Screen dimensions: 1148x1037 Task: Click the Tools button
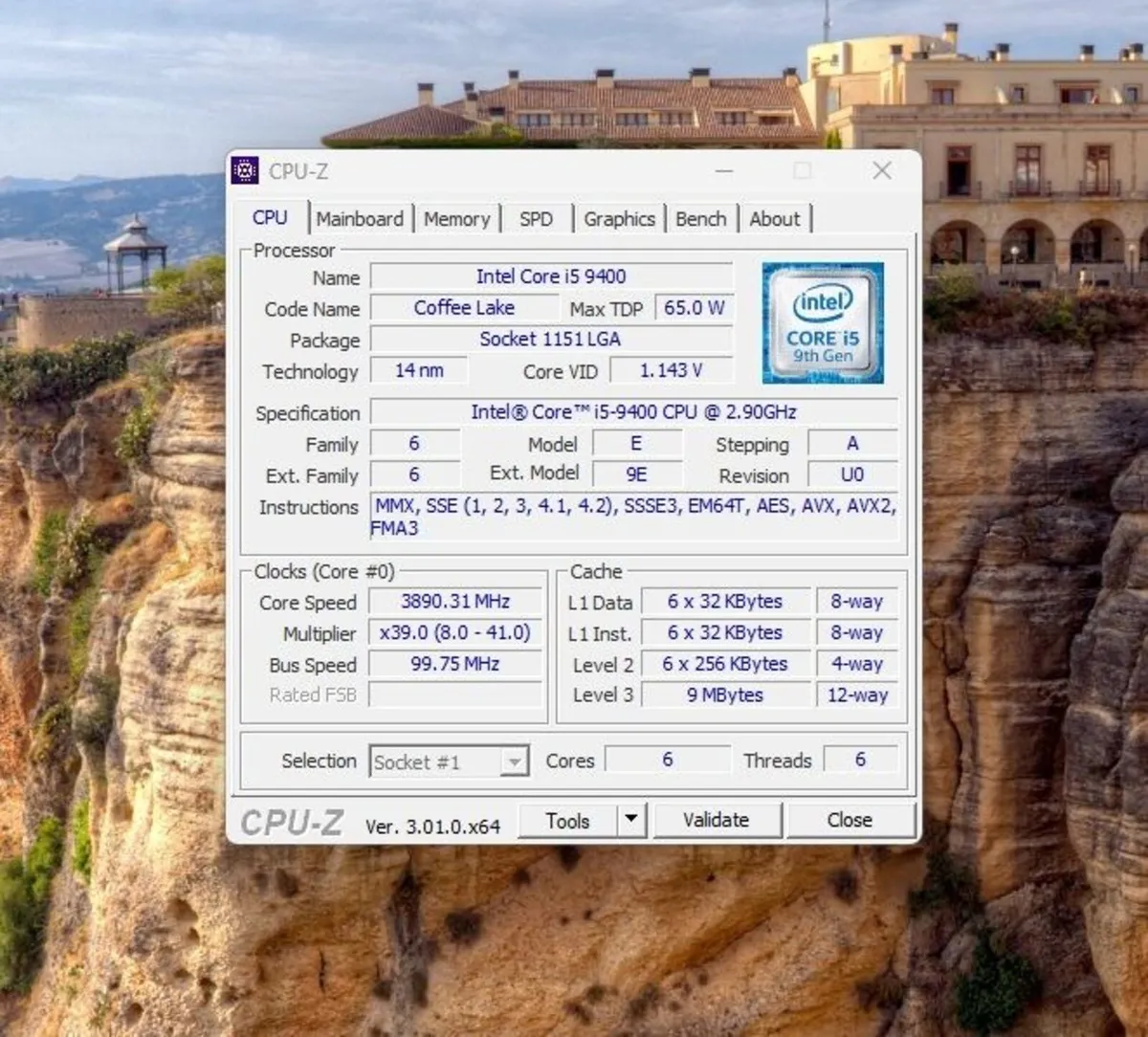pos(568,821)
